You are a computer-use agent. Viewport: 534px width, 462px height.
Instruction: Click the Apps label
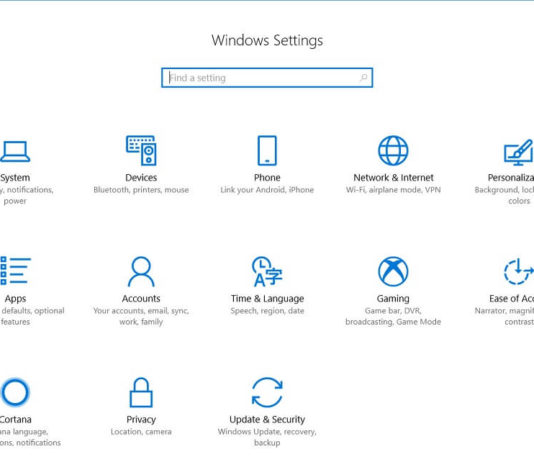click(15, 299)
